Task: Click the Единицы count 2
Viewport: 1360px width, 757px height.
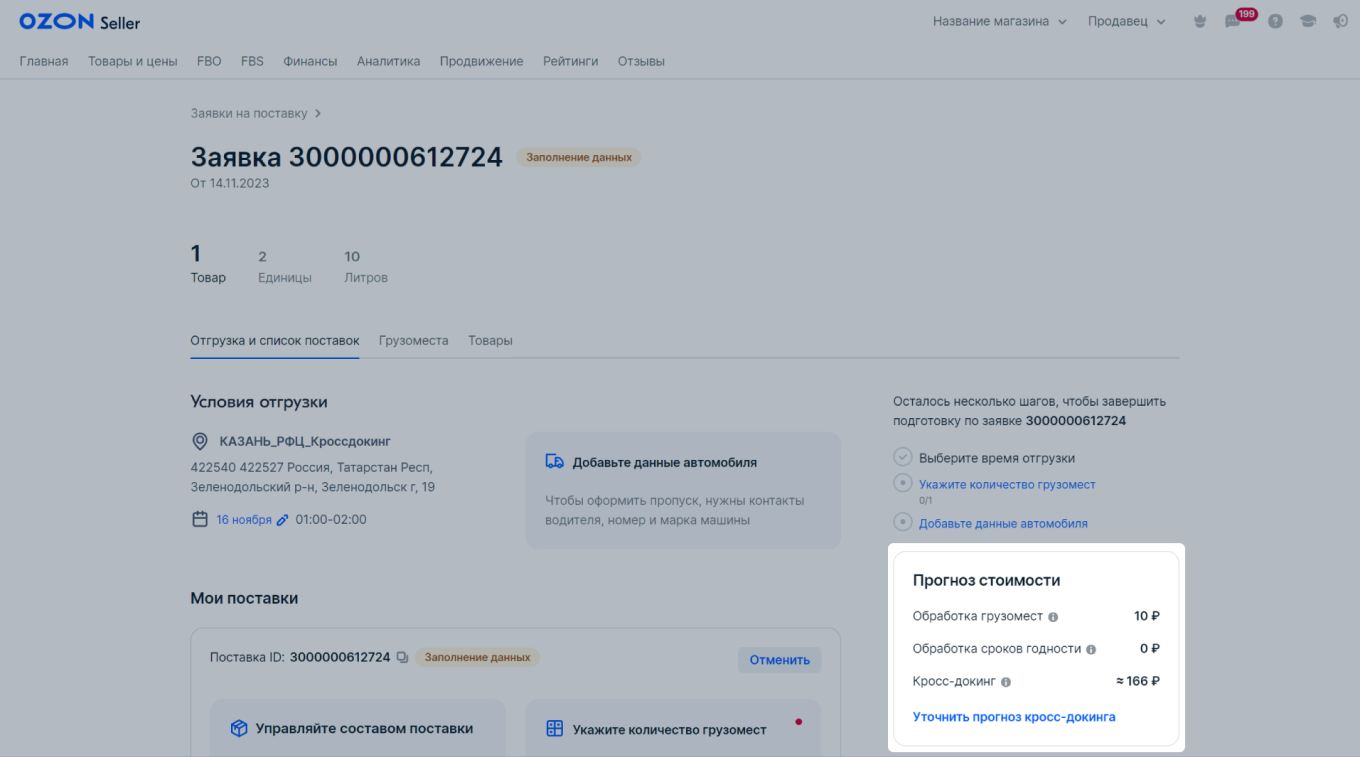Action: [x=262, y=256]
